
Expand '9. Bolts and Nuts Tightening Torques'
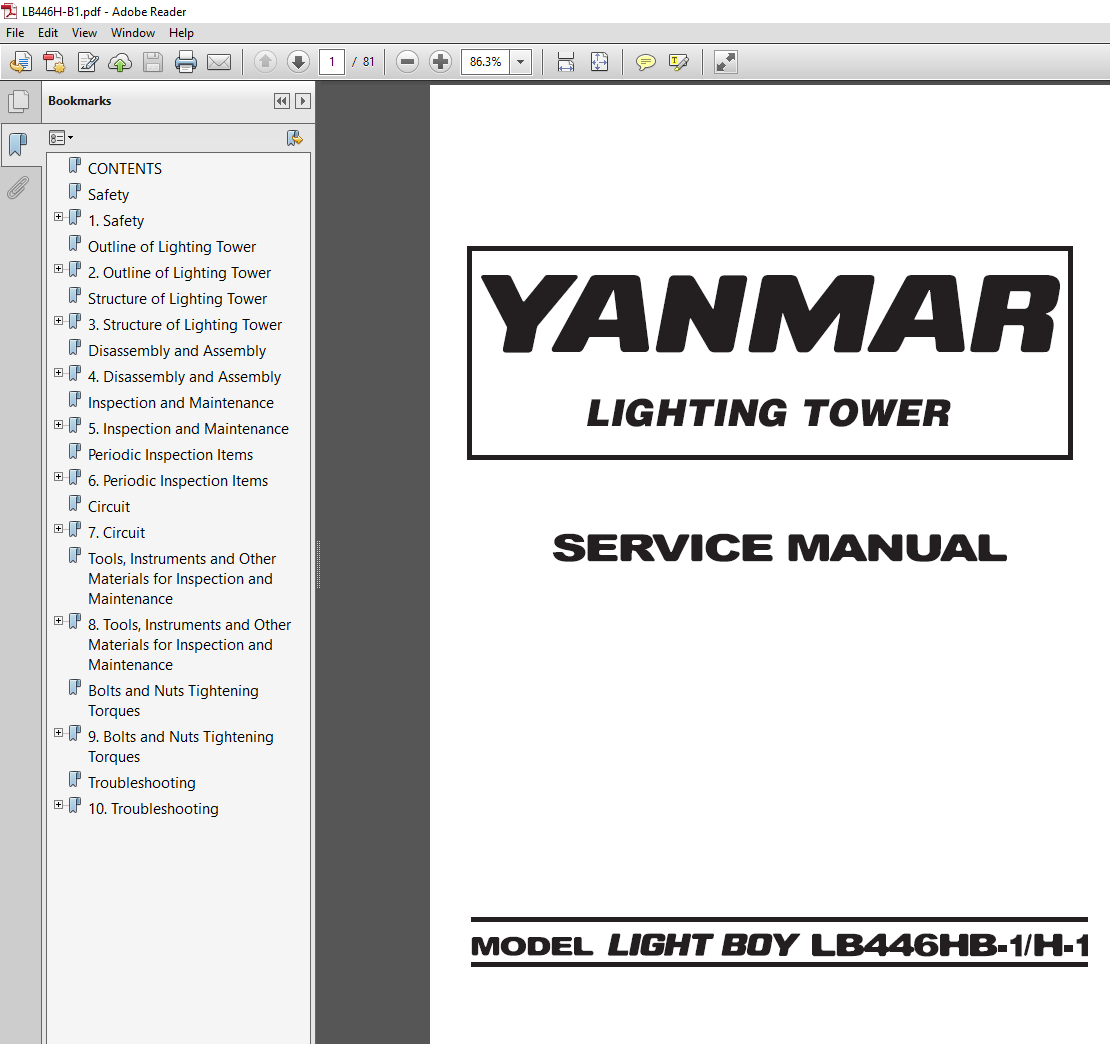point(59,733)
